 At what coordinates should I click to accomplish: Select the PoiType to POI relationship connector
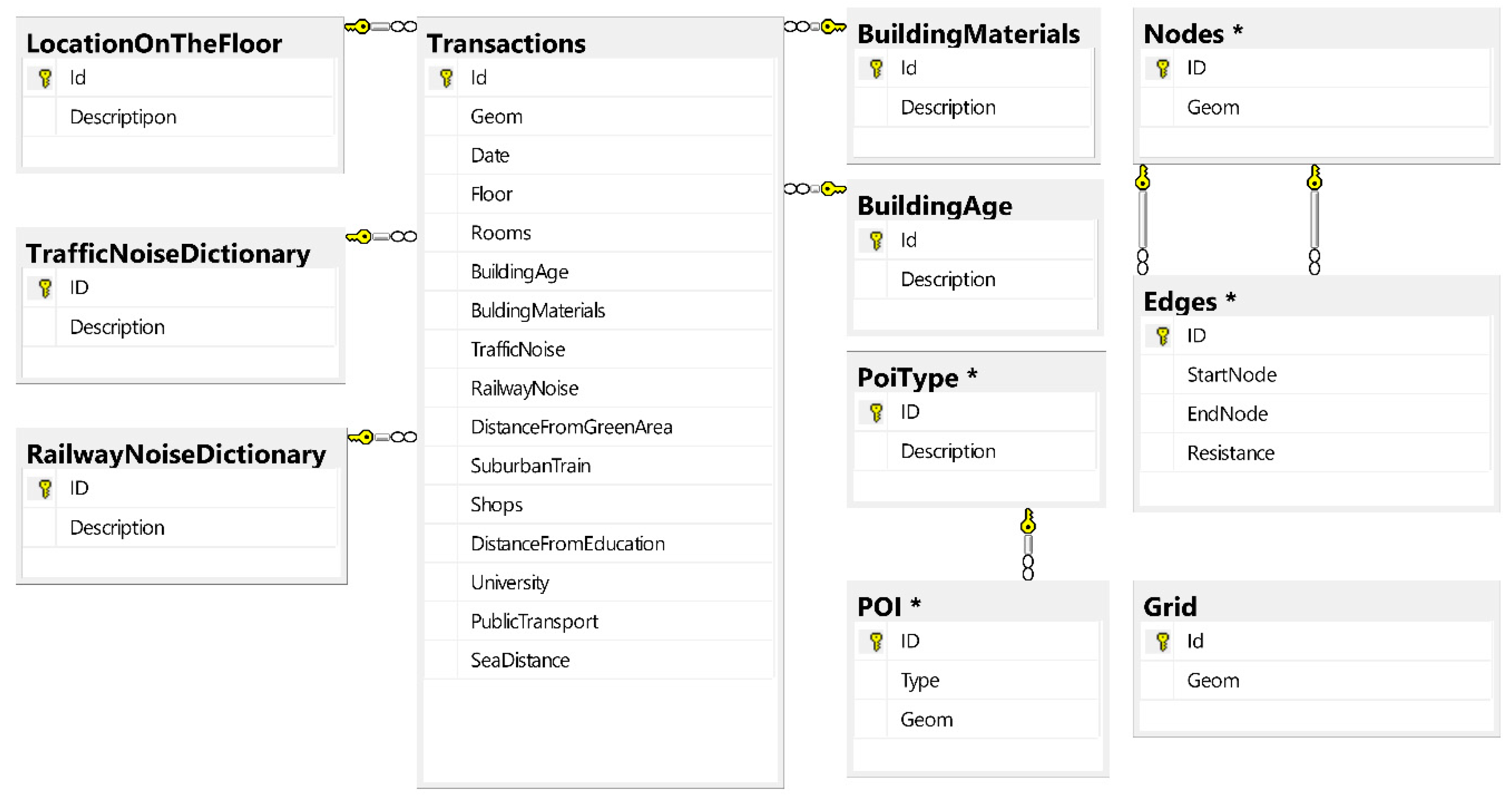(1028, 544)
